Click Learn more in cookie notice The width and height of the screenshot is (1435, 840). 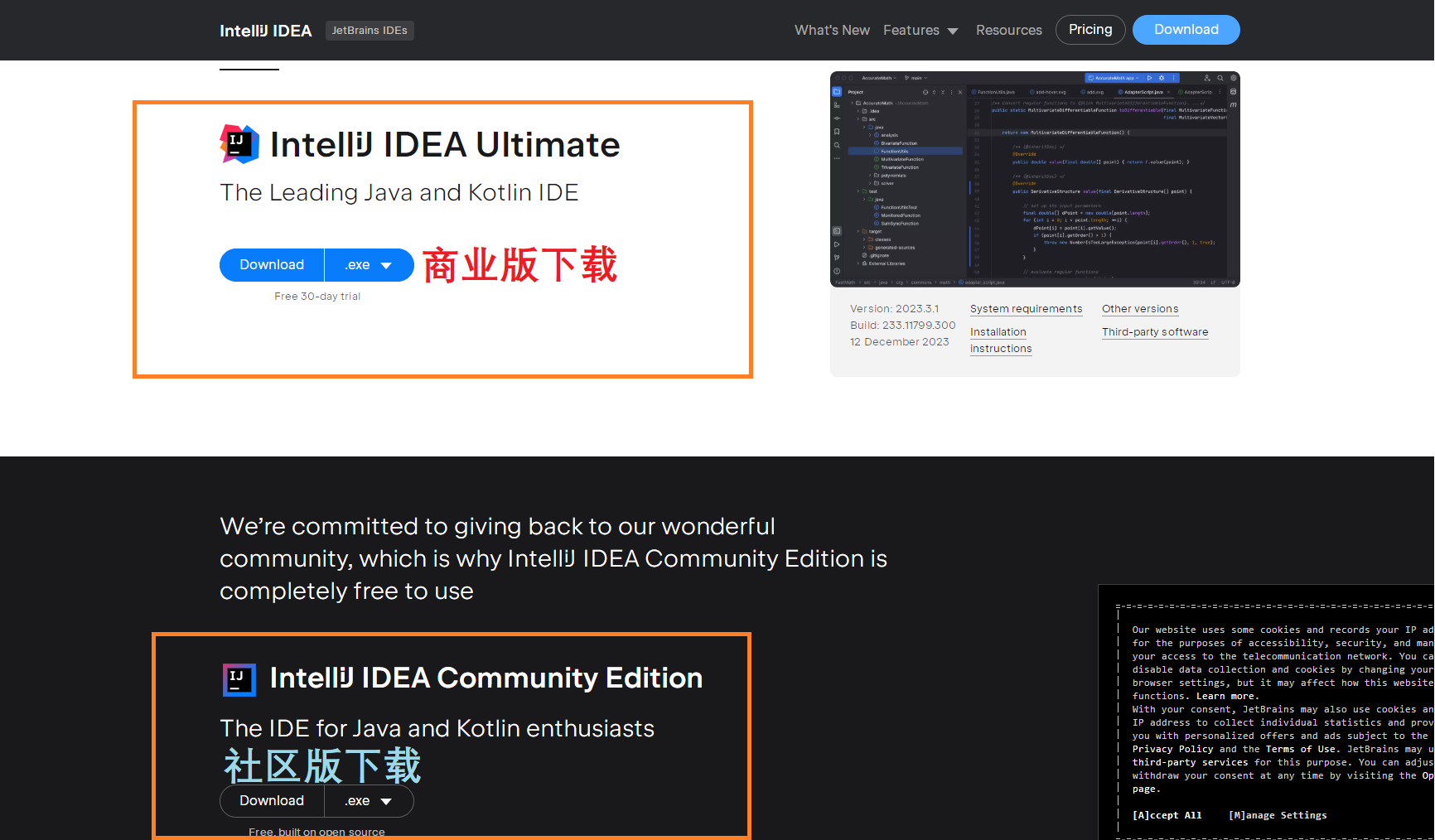[1225, 696]
